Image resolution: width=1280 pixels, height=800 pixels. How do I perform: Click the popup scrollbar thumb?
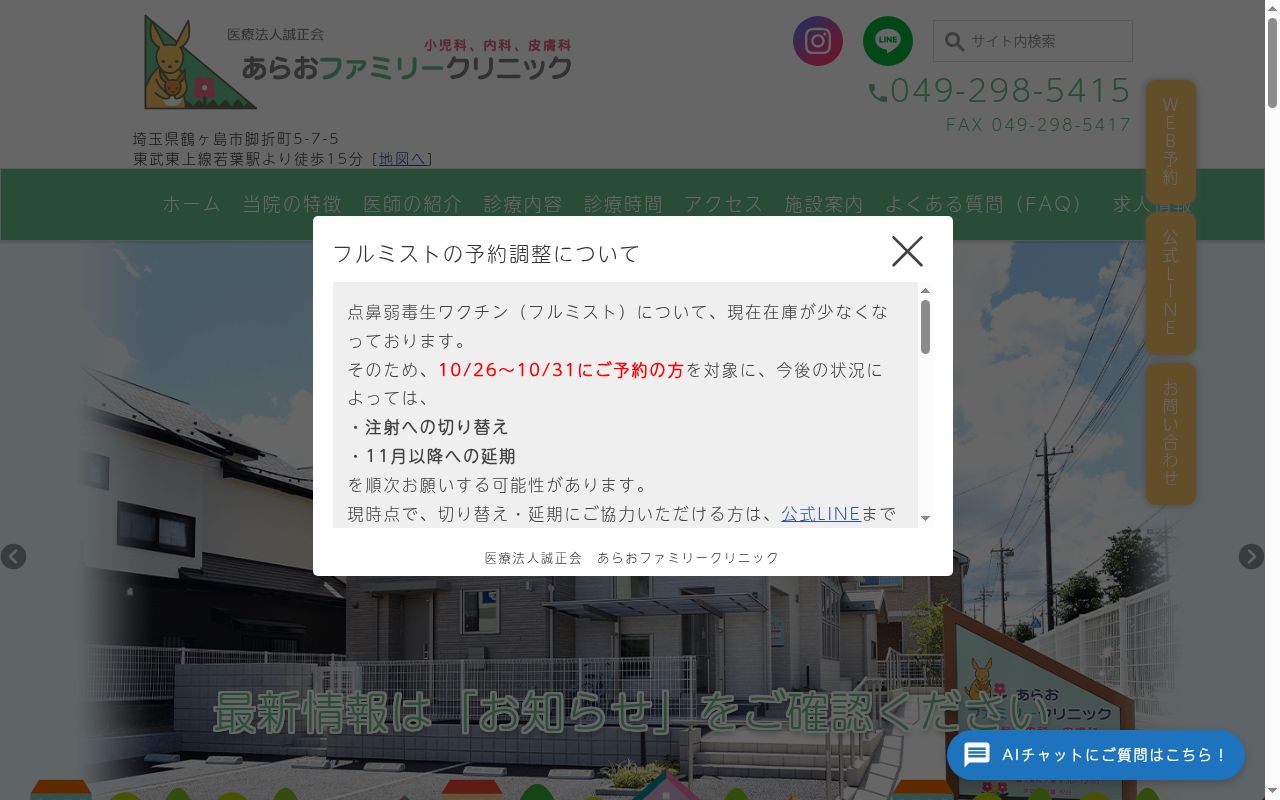[925, 327]
